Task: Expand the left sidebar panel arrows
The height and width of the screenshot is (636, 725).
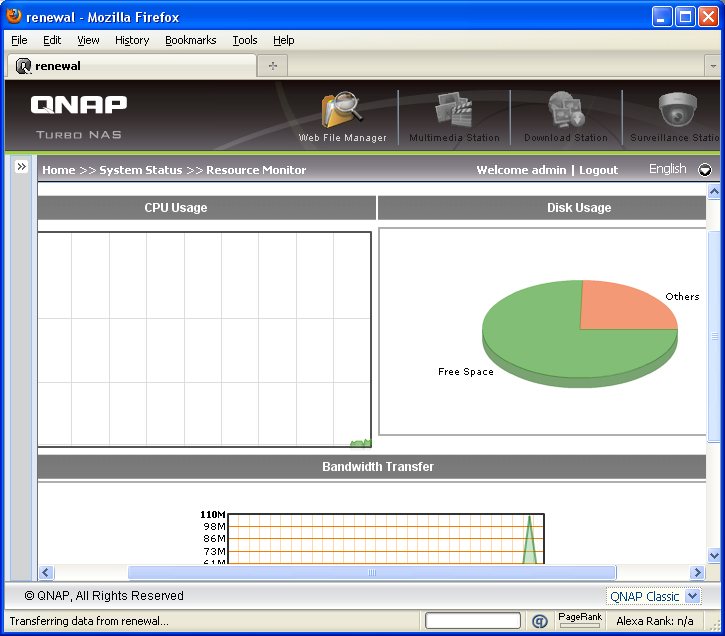Action: point(21,167)
